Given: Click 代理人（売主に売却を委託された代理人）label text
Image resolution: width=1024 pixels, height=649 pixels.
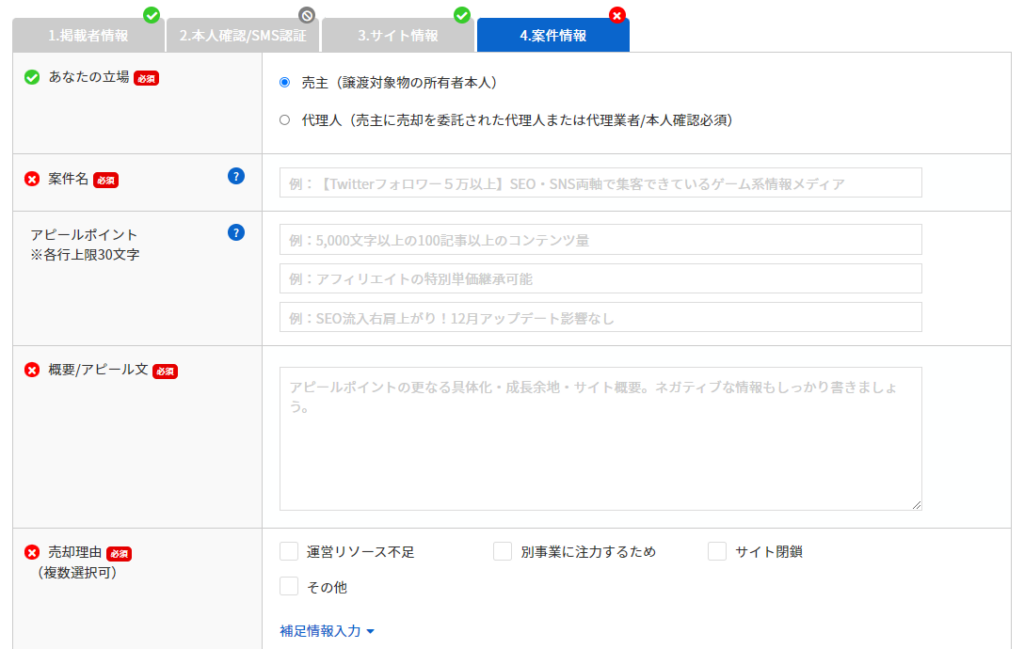Looking at the screenshot, I should click(x=517, y=120).
